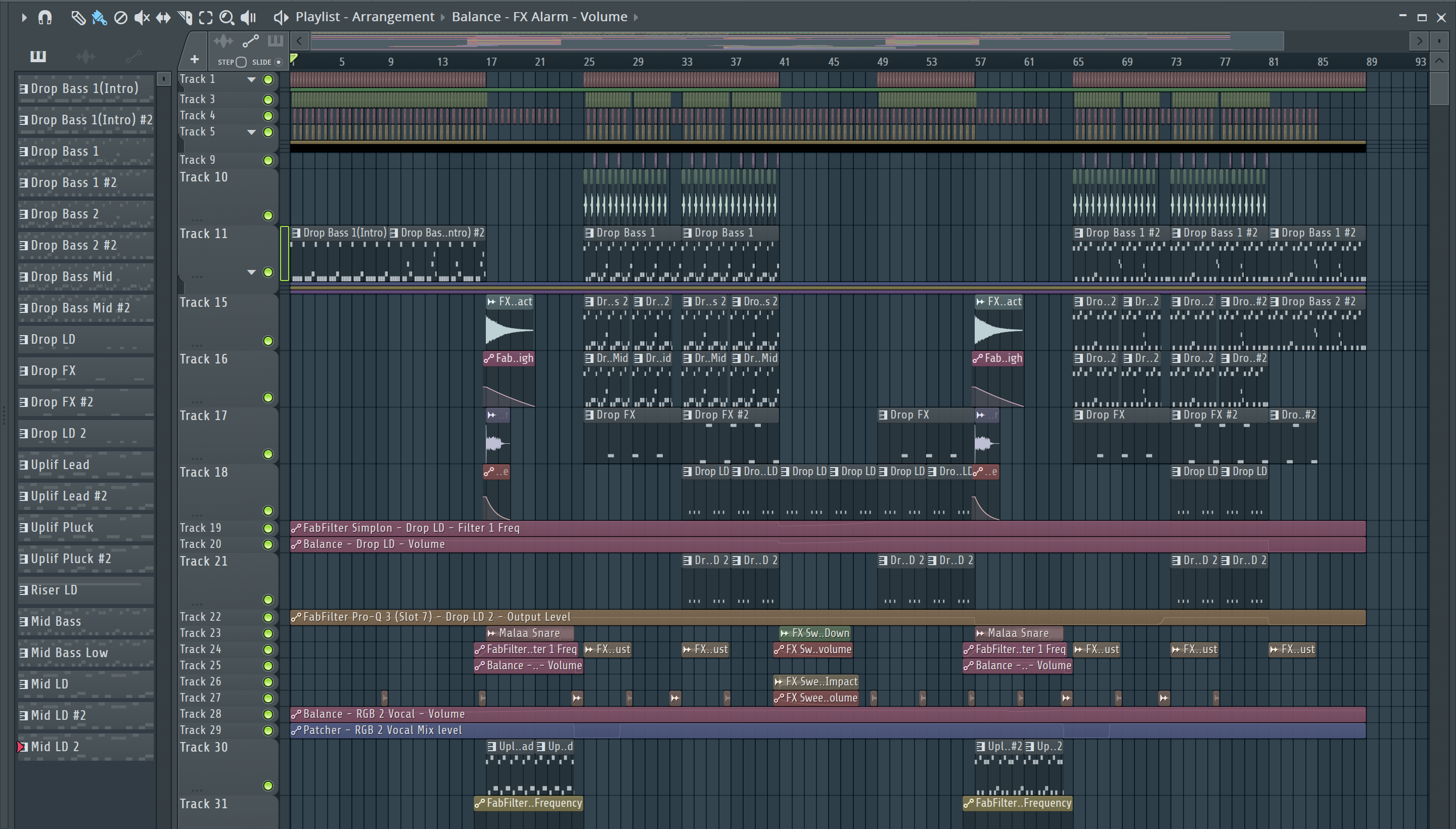Show audio clips in the picker panel
Screen dimensions: 1456x829
coord(85,56)
